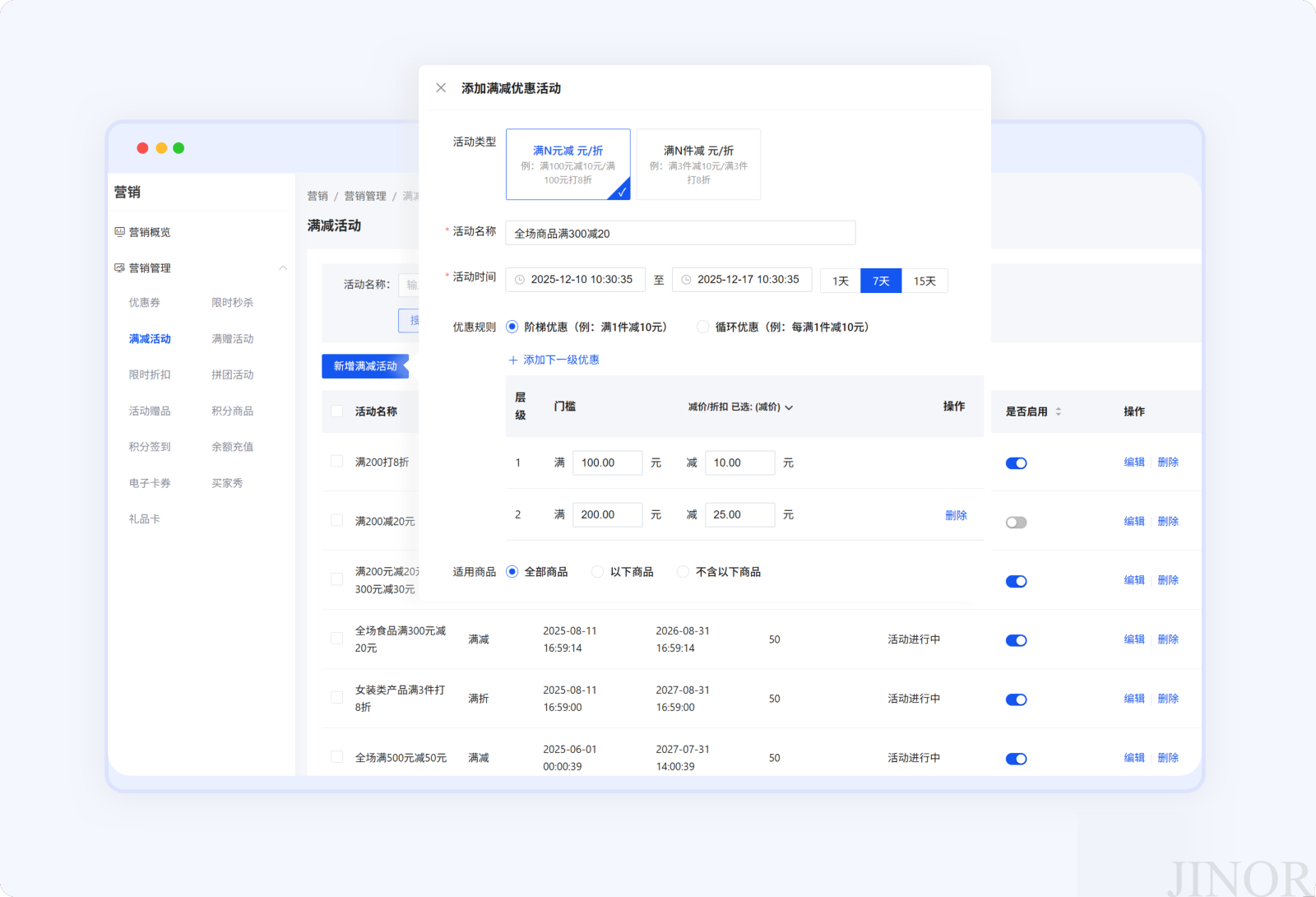Open 活动赠品 menu item
Viewport: 1316px width, 897px height.
[x=150, y=411]
